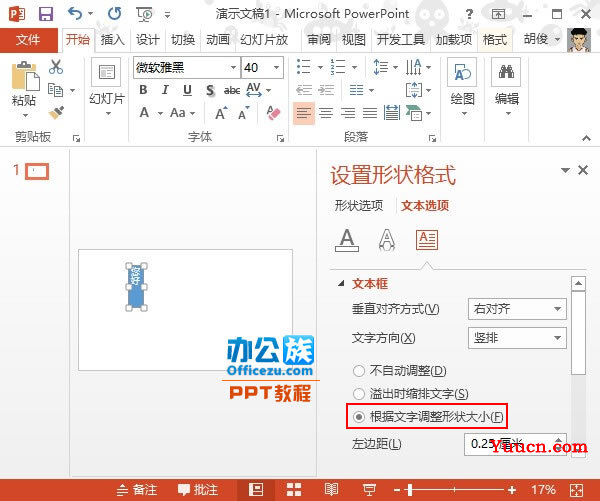Switch to the Review (审阅) tab

(x=319, y=39)
